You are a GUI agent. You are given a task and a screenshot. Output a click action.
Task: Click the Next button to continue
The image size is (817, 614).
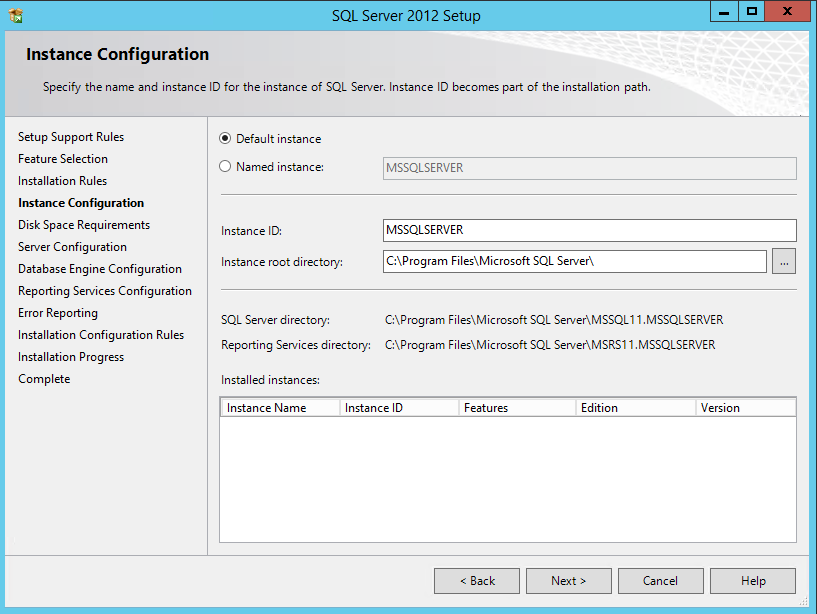tap(568, 580)
